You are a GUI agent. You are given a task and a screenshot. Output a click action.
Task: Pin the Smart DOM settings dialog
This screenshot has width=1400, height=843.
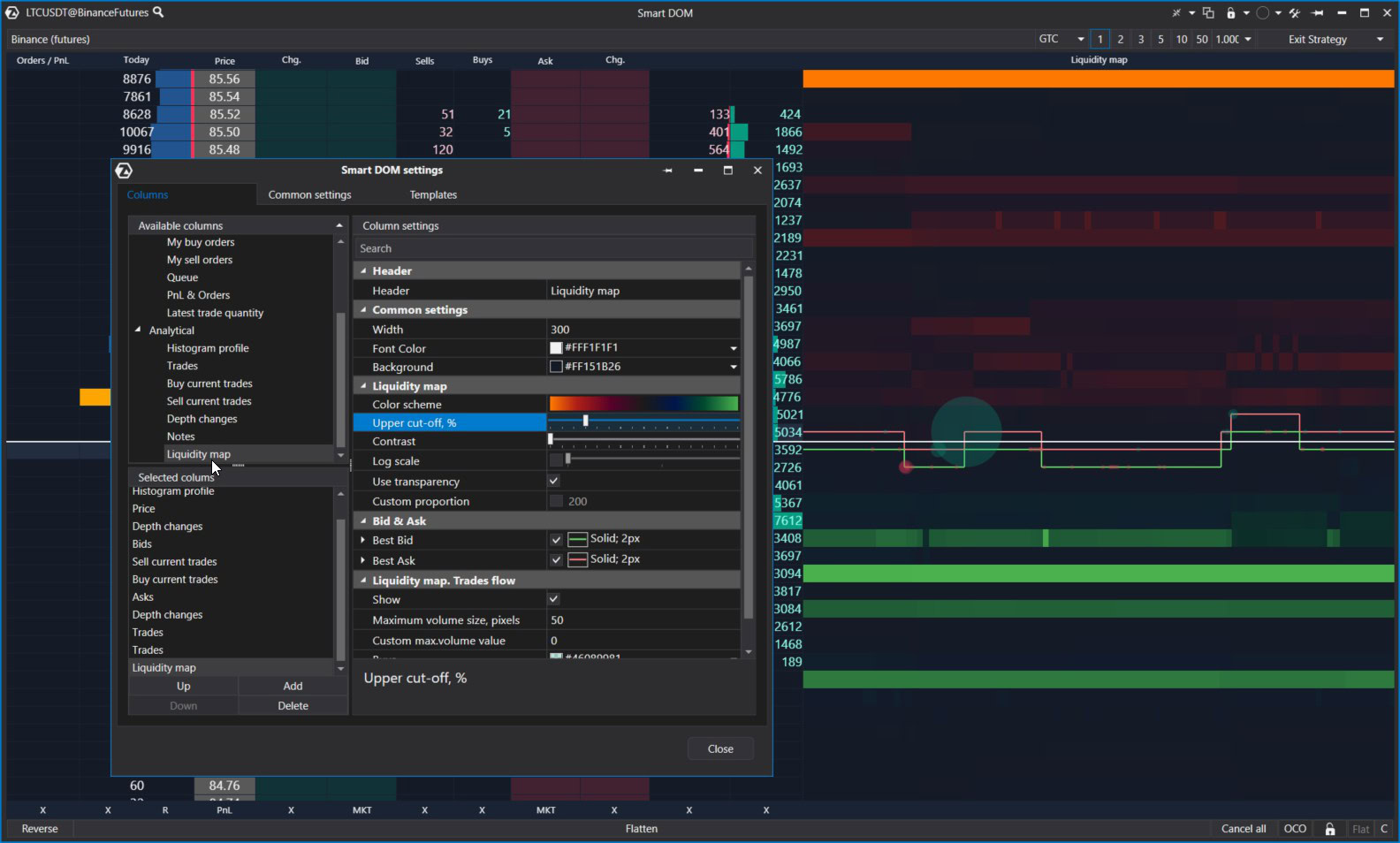(668, 171)
